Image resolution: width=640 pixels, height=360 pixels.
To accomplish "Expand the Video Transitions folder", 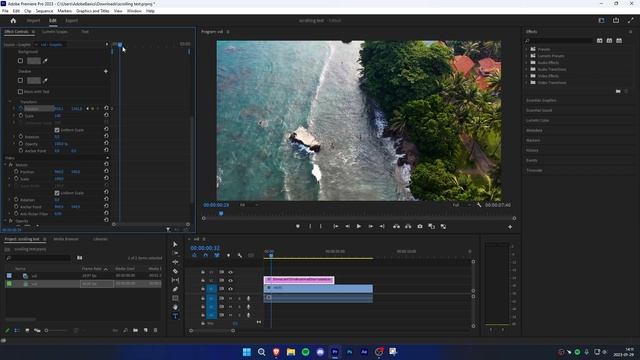I will [527, 82].
